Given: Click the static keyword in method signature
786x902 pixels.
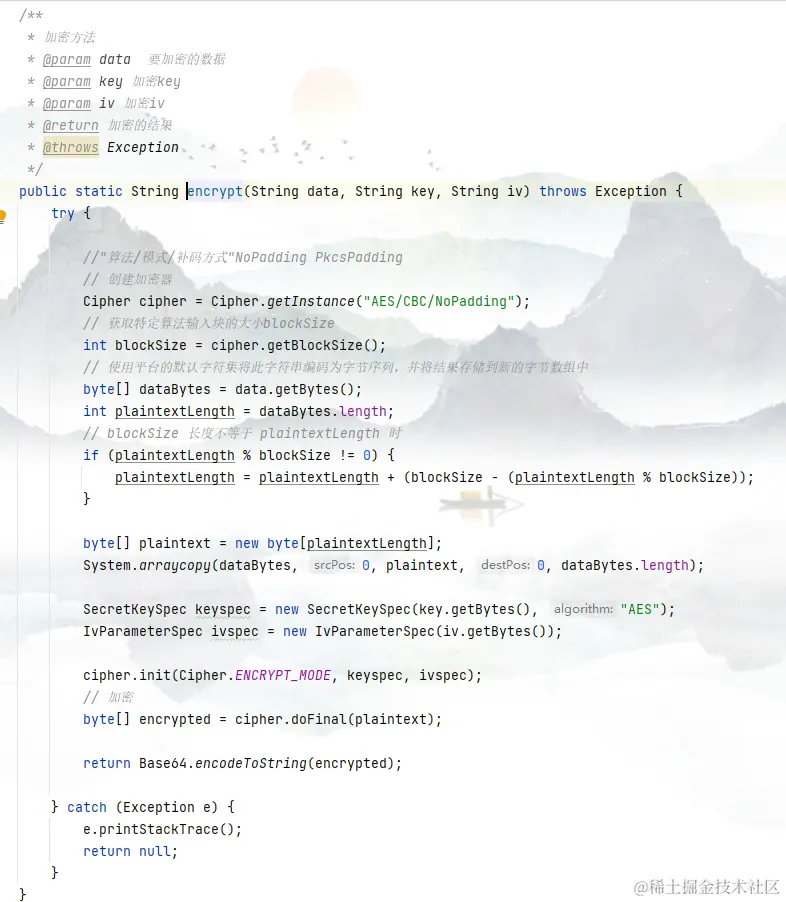Looking at the screenshot, I should point(99,192).
